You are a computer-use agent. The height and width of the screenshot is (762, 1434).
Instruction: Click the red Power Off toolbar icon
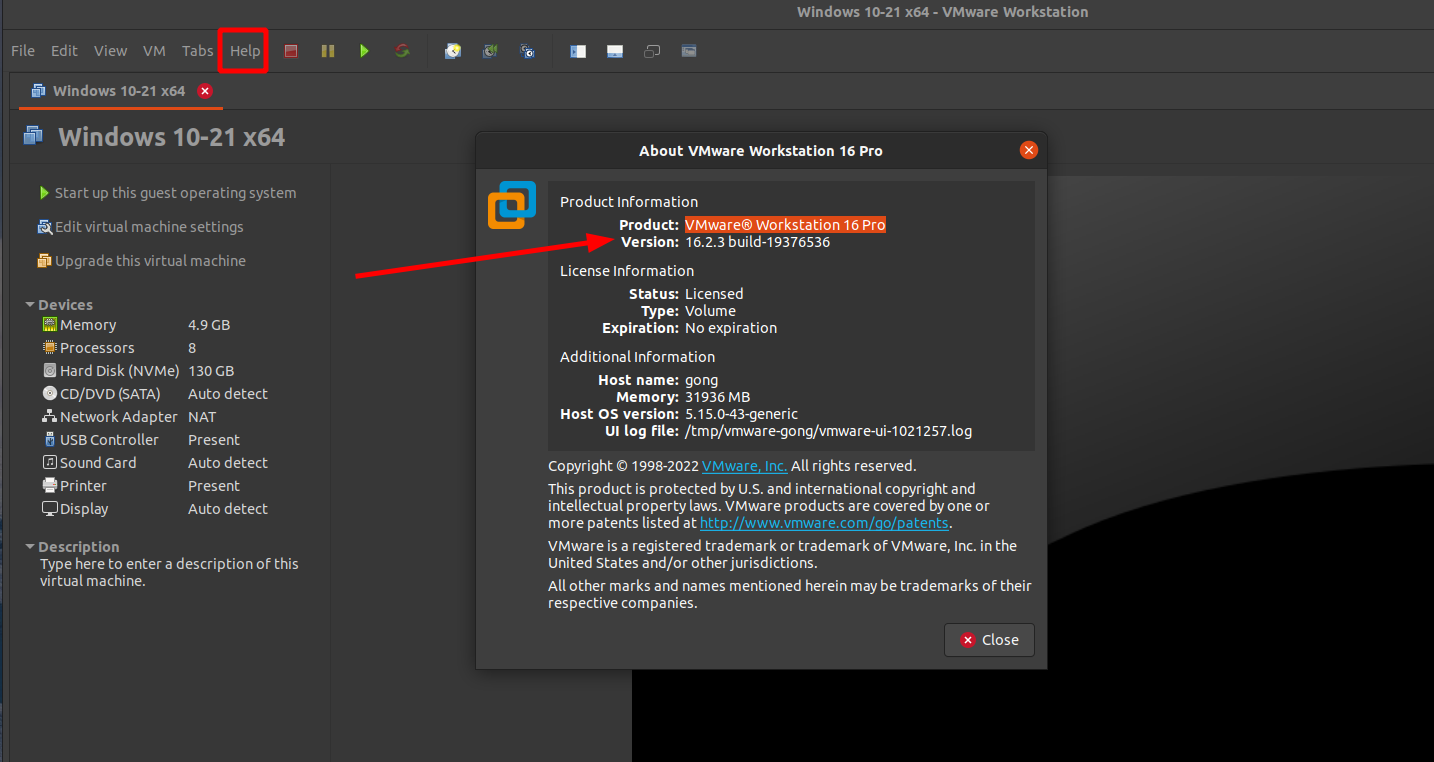coord(291,51)
